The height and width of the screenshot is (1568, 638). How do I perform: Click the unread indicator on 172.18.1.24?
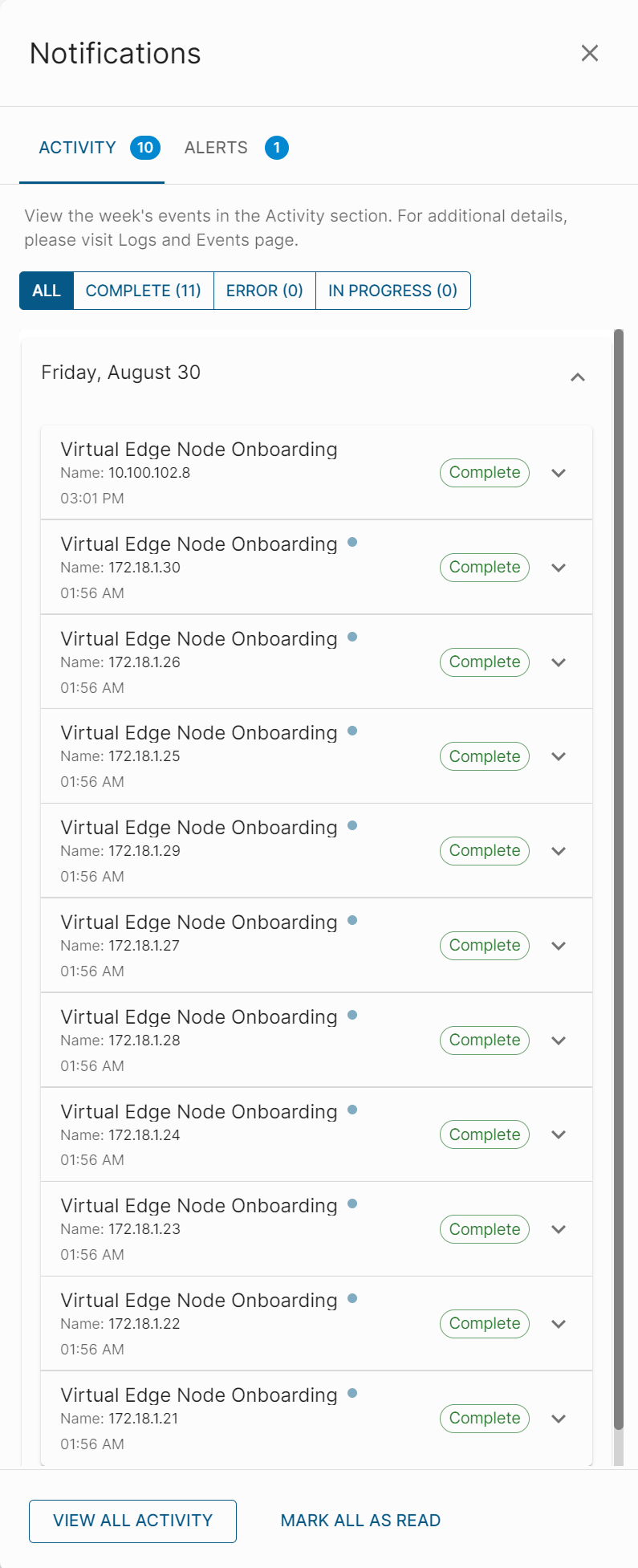[352, 1110]
